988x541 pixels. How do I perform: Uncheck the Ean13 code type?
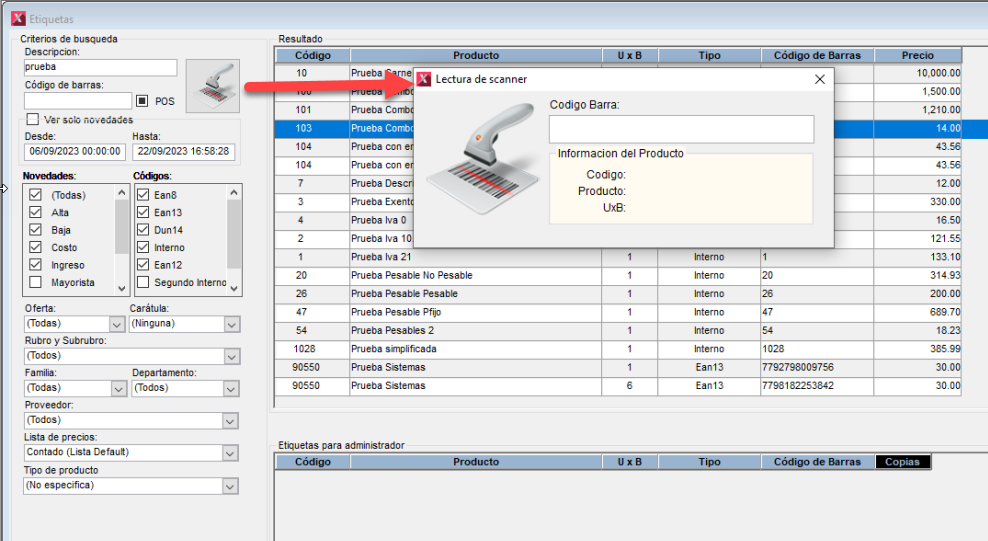[x=143, y=213]
